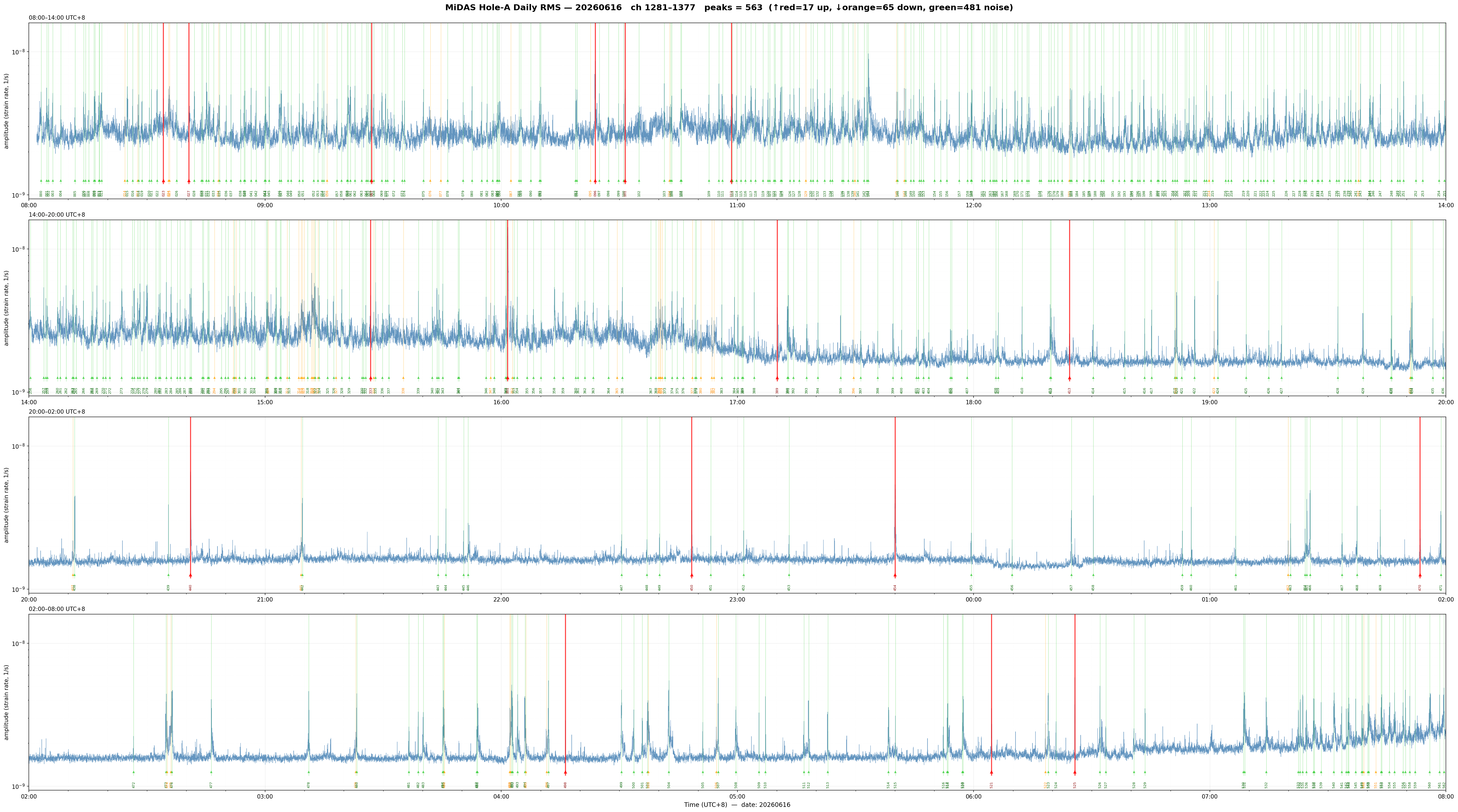The width and height of the screenshot is (1458, 812).
Task: Click the 10⁻⁸ y-tick of the 14:00–20:00 panel
Action: point(19,249)
